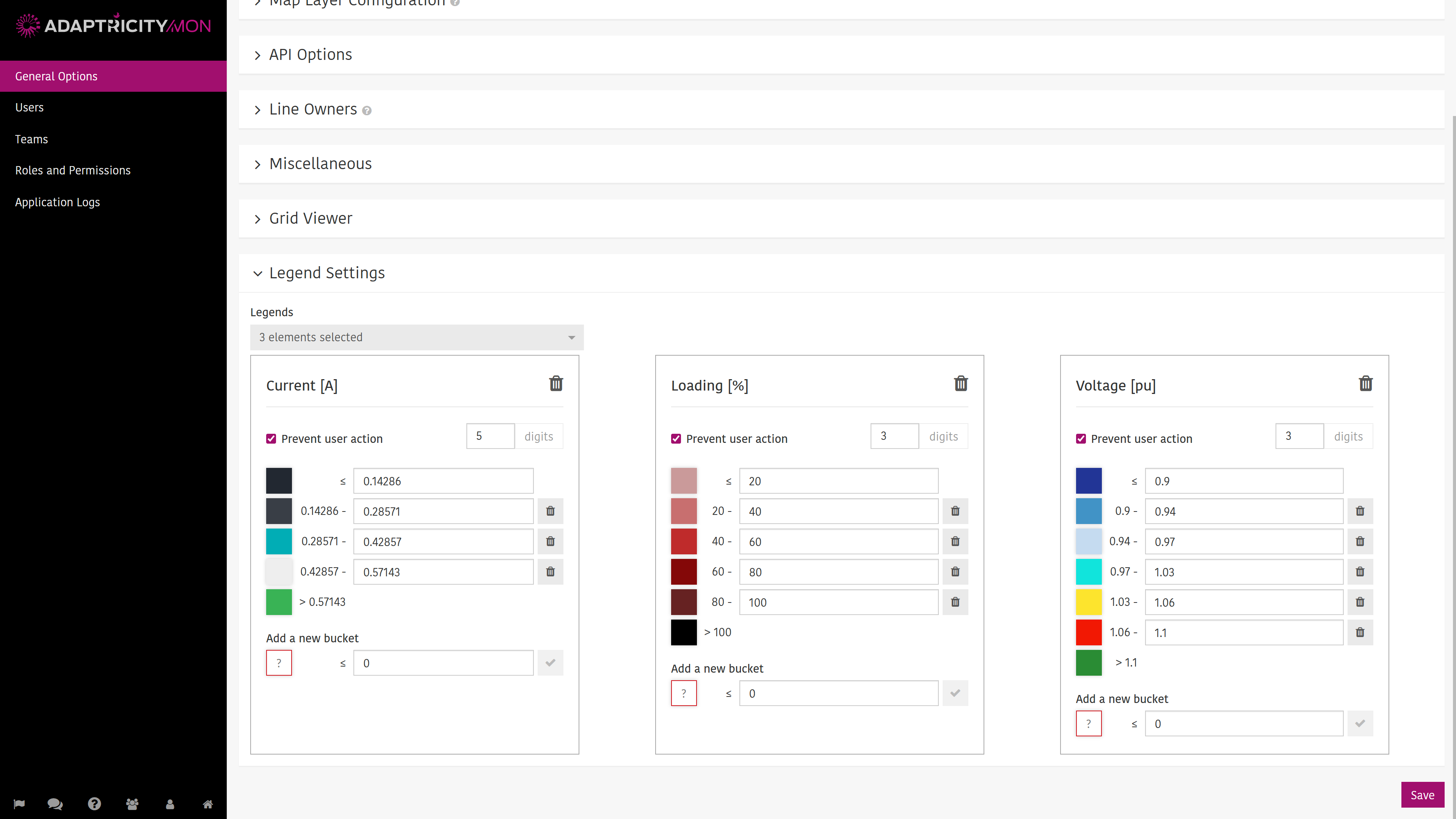Delete the Current [A] legend
This screenshot has width=1456, height=819.
pyautogui.click(x=556, y=384)
